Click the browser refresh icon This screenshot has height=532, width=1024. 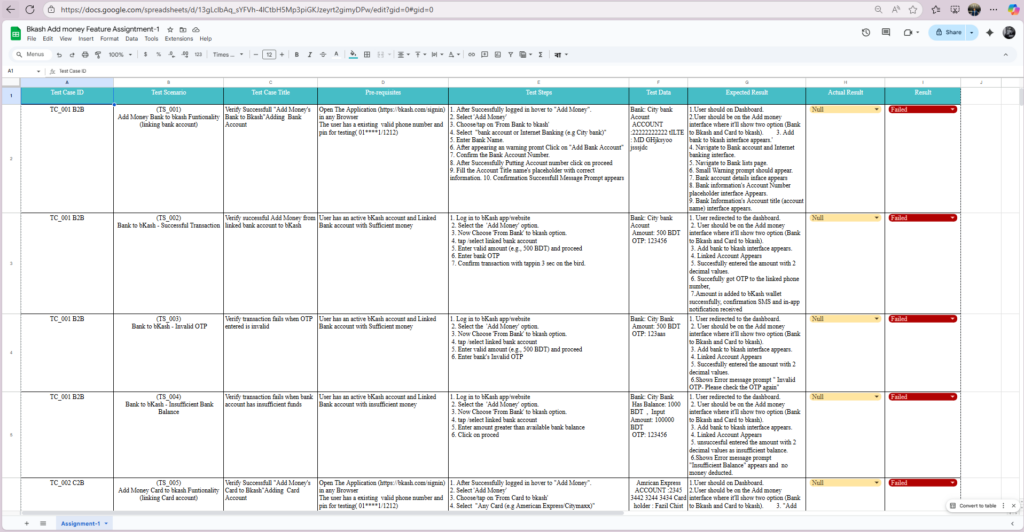[x=30, y=10]
